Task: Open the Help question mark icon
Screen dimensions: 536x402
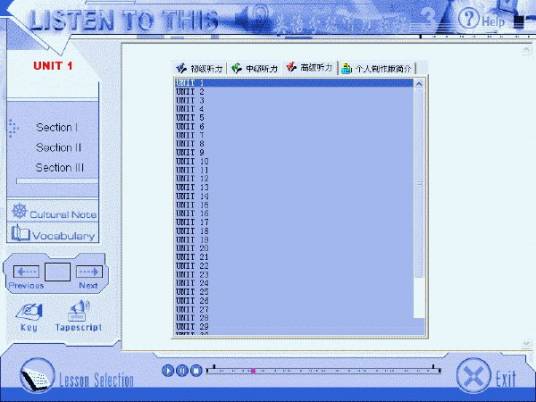Action: click(469, 19)
